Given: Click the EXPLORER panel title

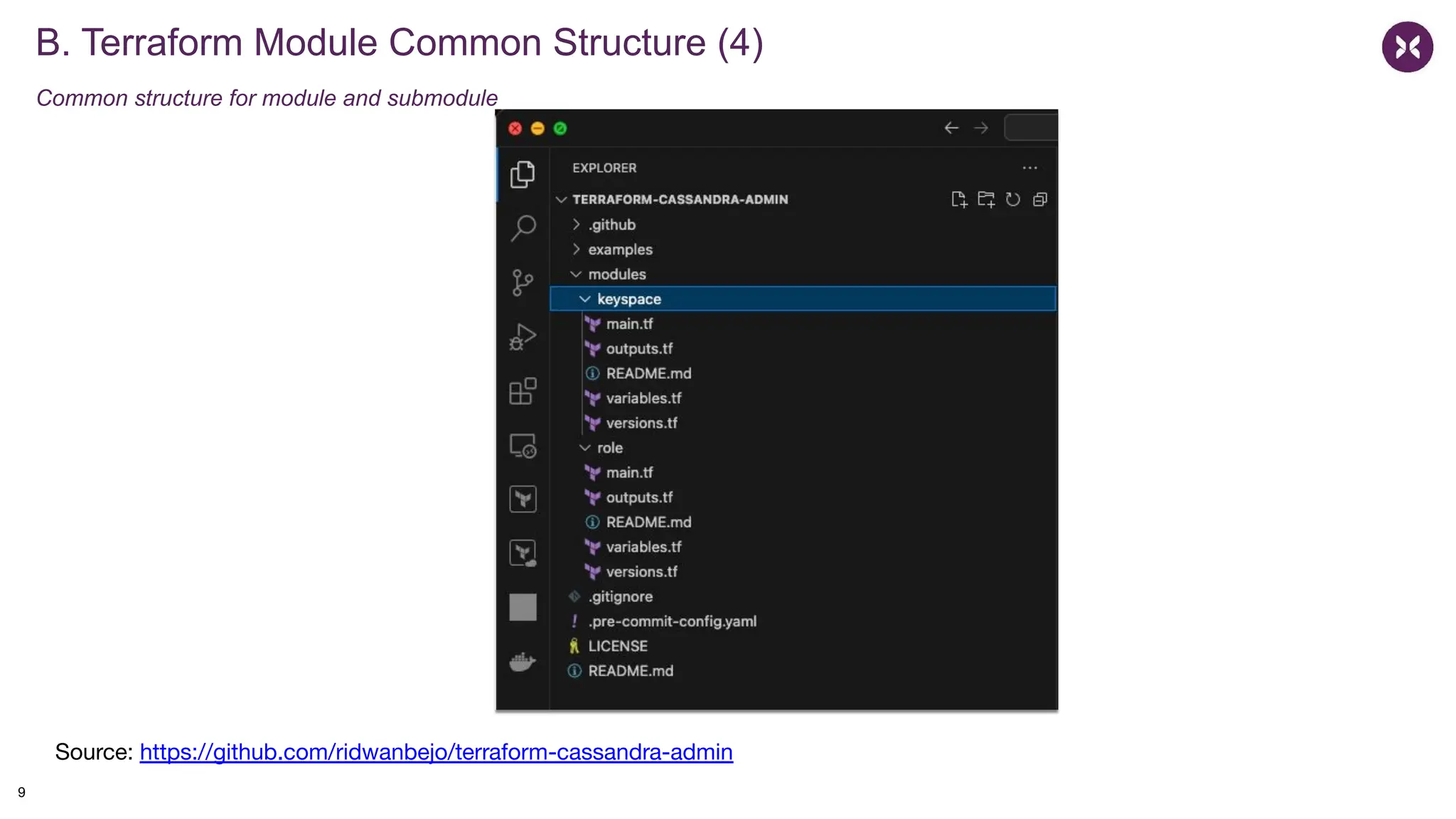Looking at the screenshot, I should 604,168.
